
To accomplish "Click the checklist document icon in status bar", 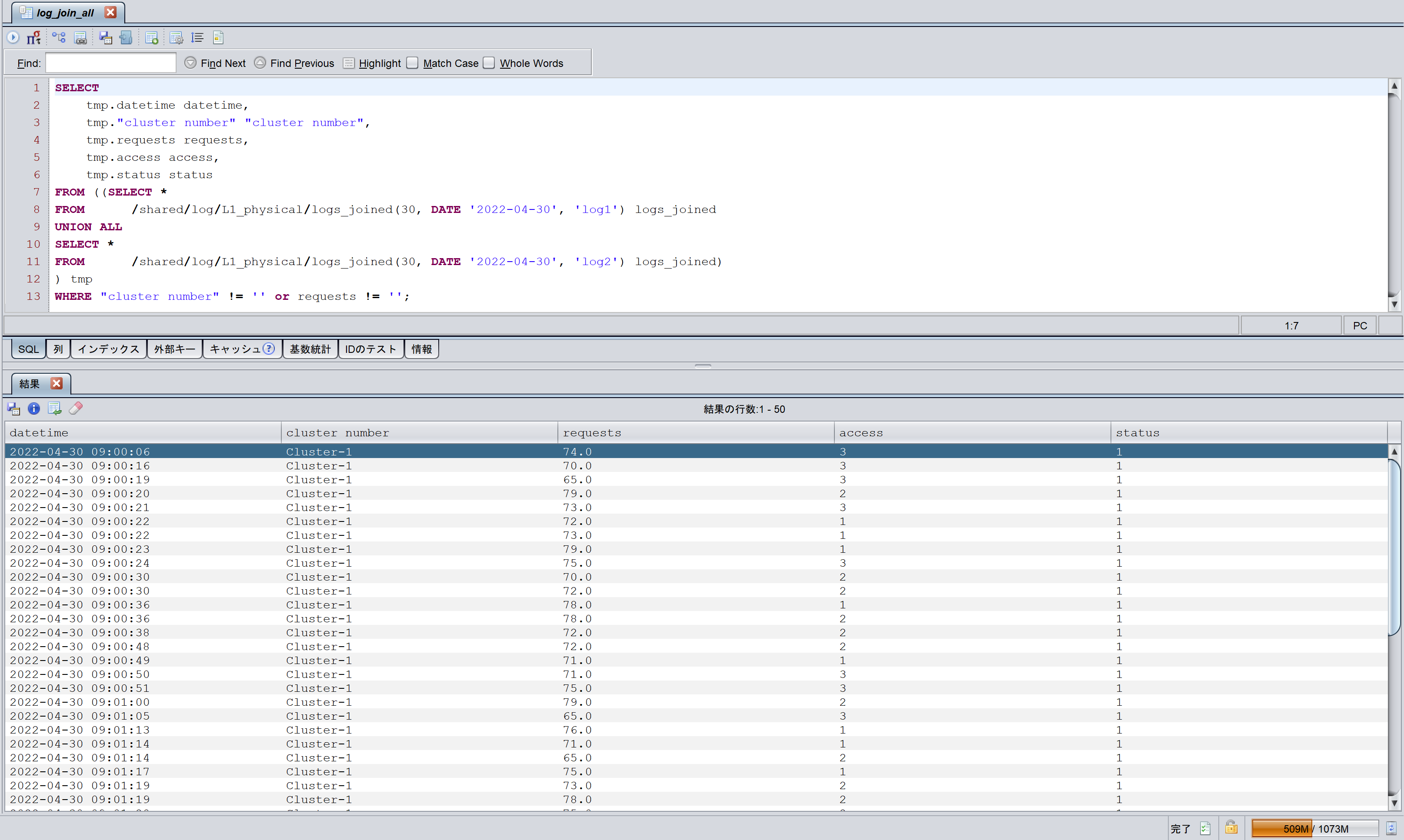I will [1205, 828].
